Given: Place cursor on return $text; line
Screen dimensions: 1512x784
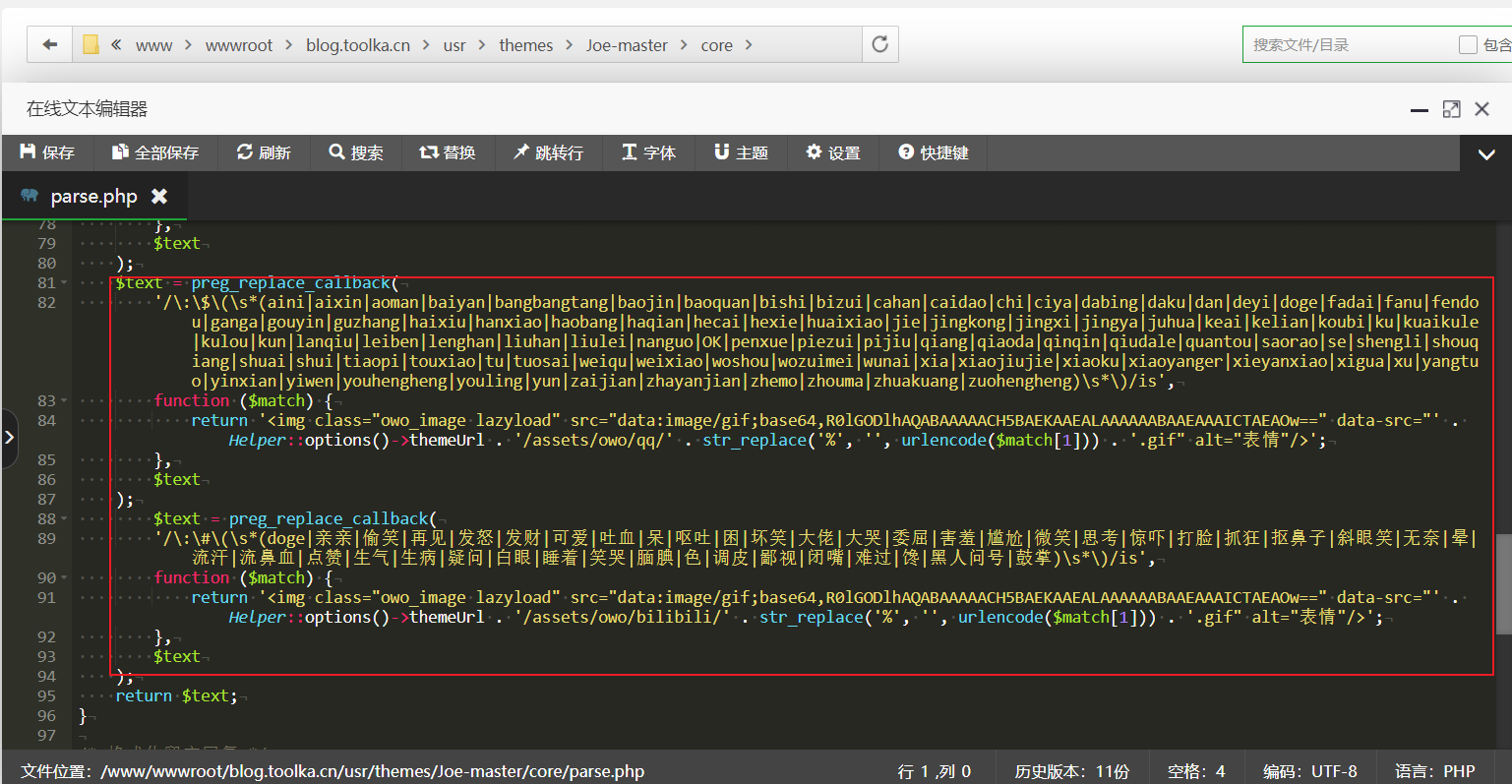Looking at the screenshot, I should [177, 695].
